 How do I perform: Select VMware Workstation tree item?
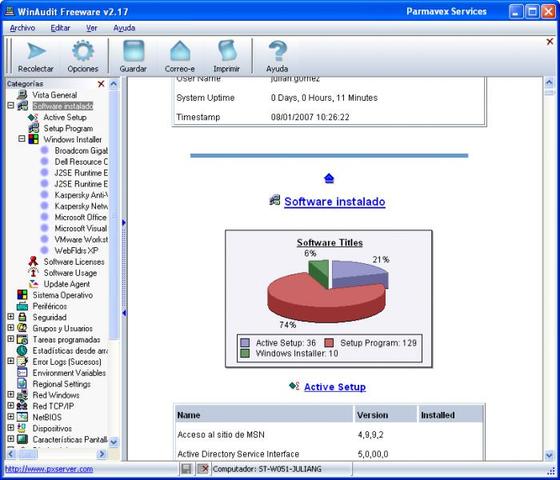[x=81, y=239]
